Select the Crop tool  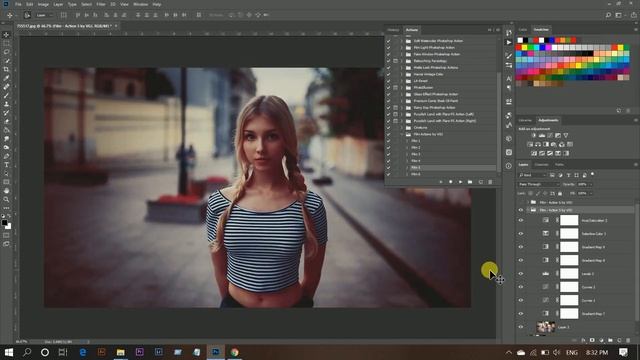click(6, 69)
